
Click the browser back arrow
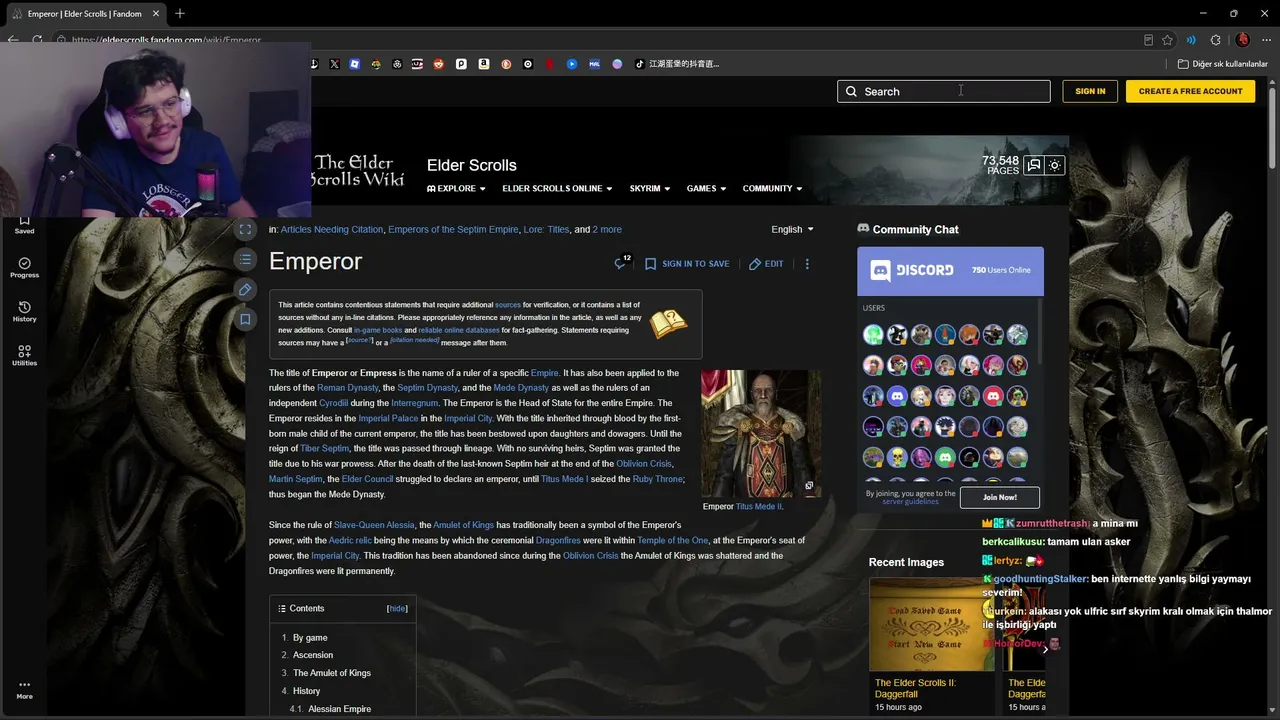point(13,40)
